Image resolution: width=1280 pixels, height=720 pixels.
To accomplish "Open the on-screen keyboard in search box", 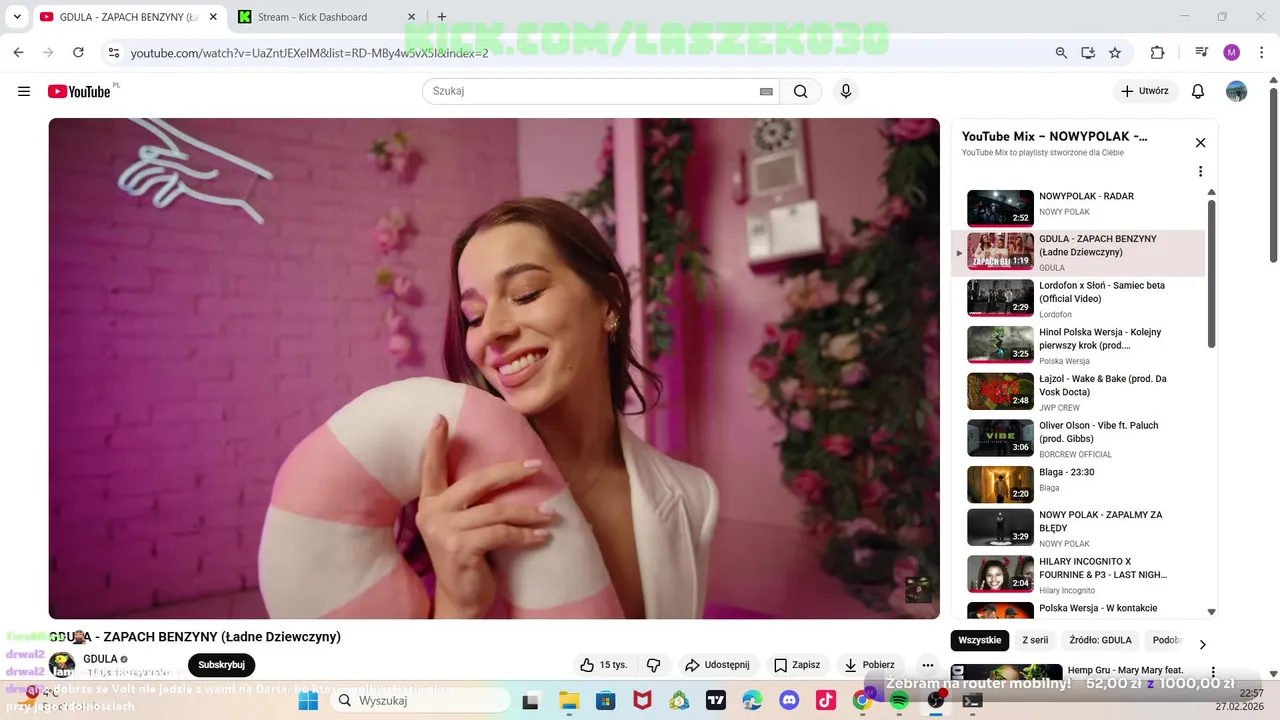I will click(766, 91).
